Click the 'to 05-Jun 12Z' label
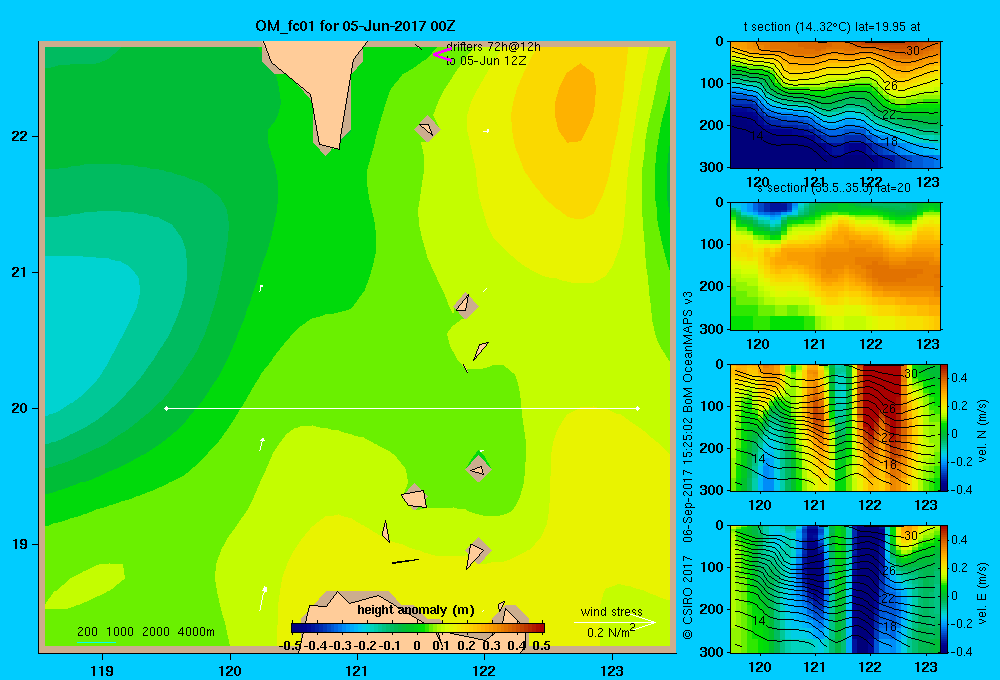The height and width of the screenshot is (680, 1000). [x=486, y=61]
